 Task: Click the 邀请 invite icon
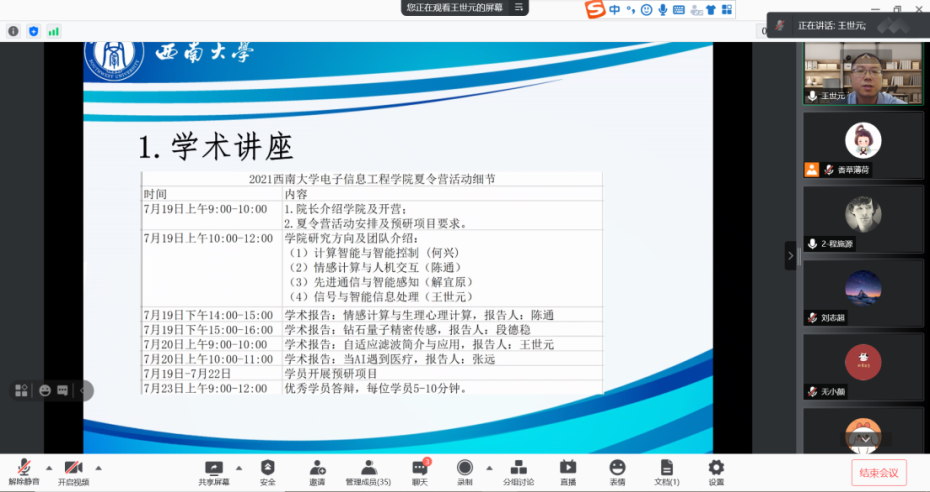pyautogui.click(x=317, y=471)
